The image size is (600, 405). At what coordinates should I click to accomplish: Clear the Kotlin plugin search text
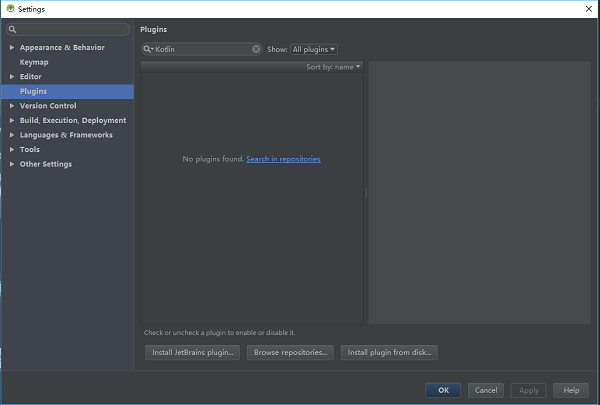tap(256, 49)
